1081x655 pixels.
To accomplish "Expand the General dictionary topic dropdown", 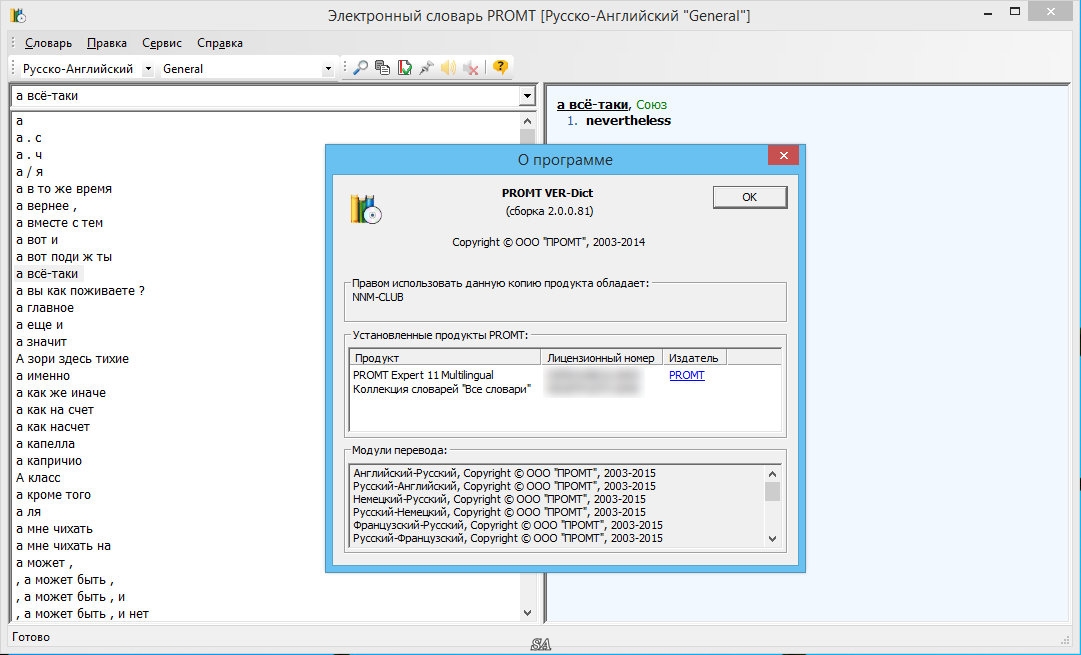I will 328,69.
